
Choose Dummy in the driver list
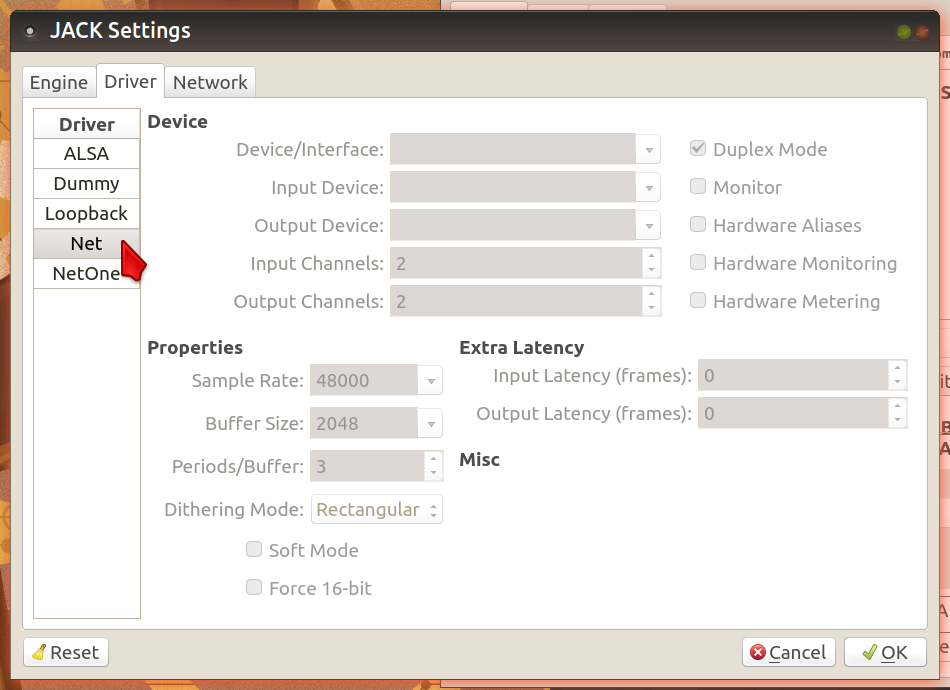[x=87, y=184]
